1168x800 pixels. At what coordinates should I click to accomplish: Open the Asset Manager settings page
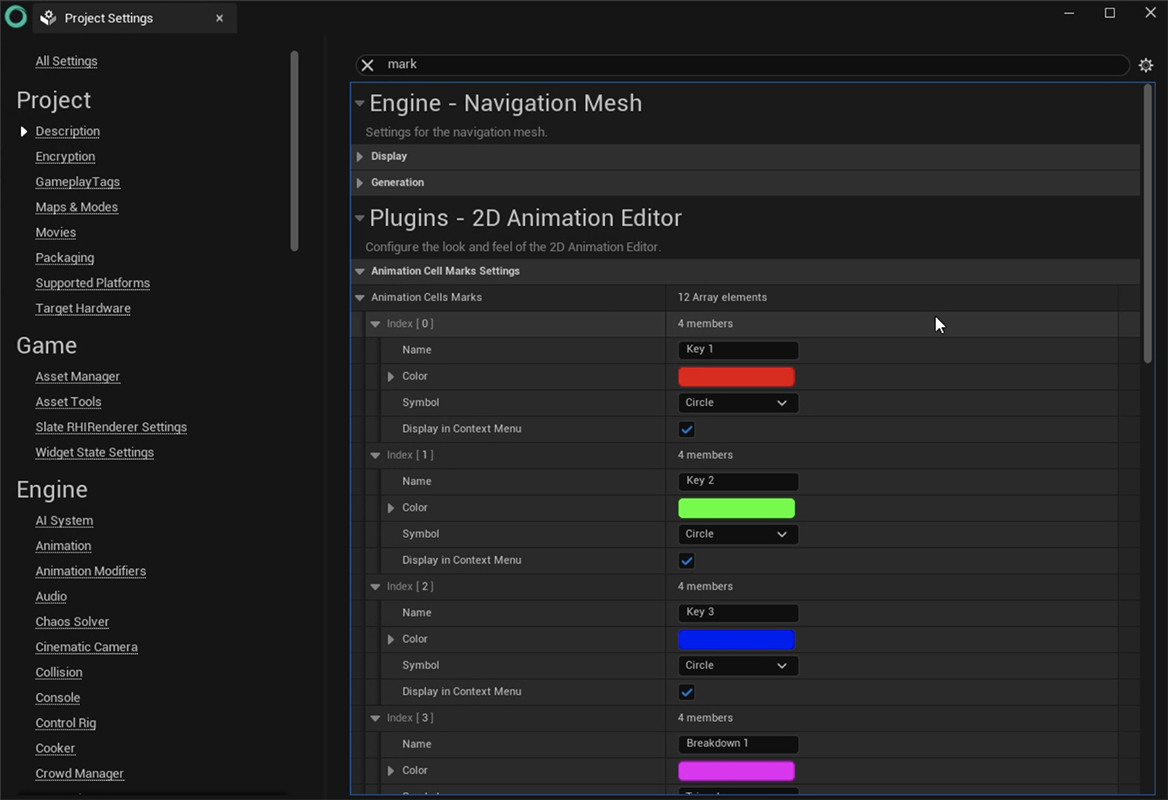[77, 377]
